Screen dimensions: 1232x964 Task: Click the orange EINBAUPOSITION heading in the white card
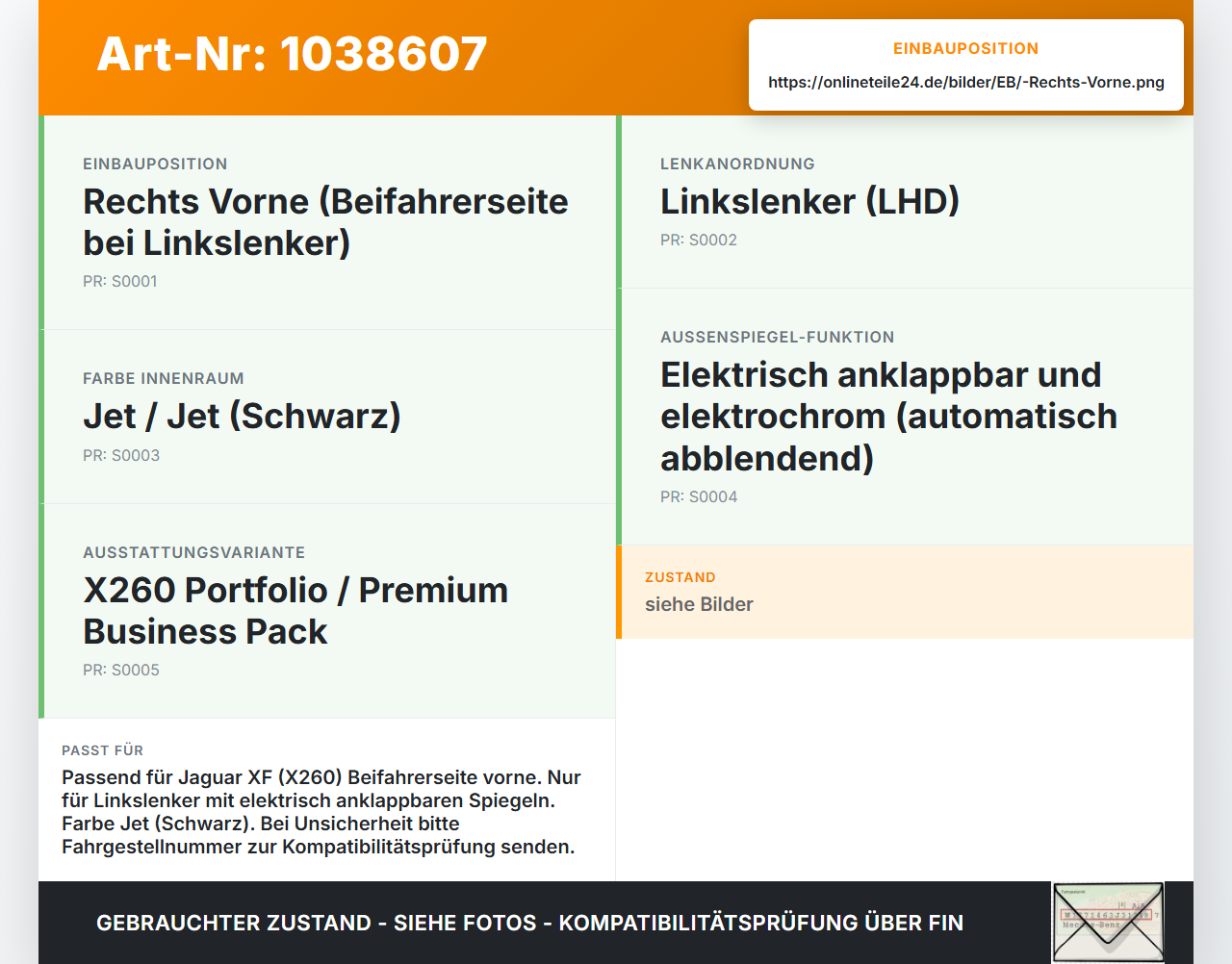[x=966, y=48]
